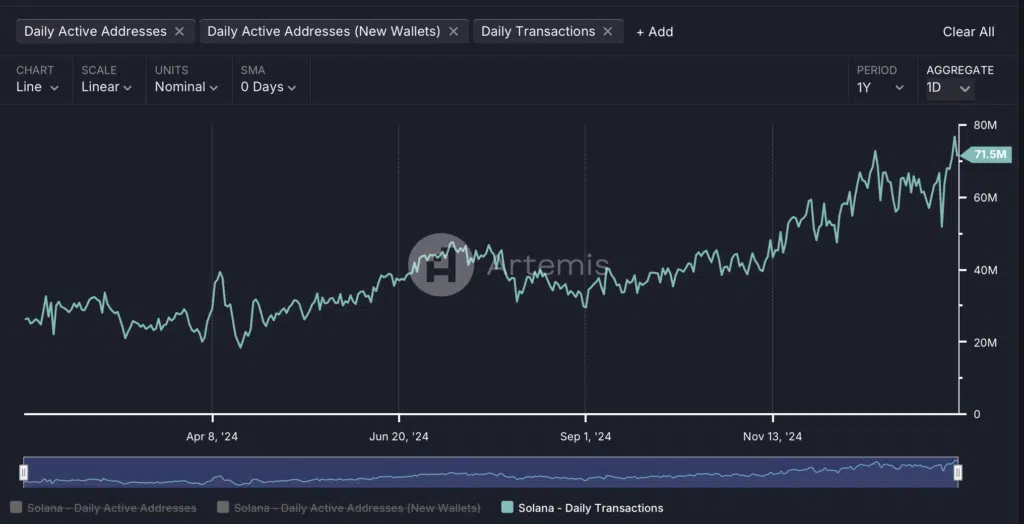This screenshot has height=524, width=1024.
Task: Click the + Add metric button
Action: click(655, 32)
